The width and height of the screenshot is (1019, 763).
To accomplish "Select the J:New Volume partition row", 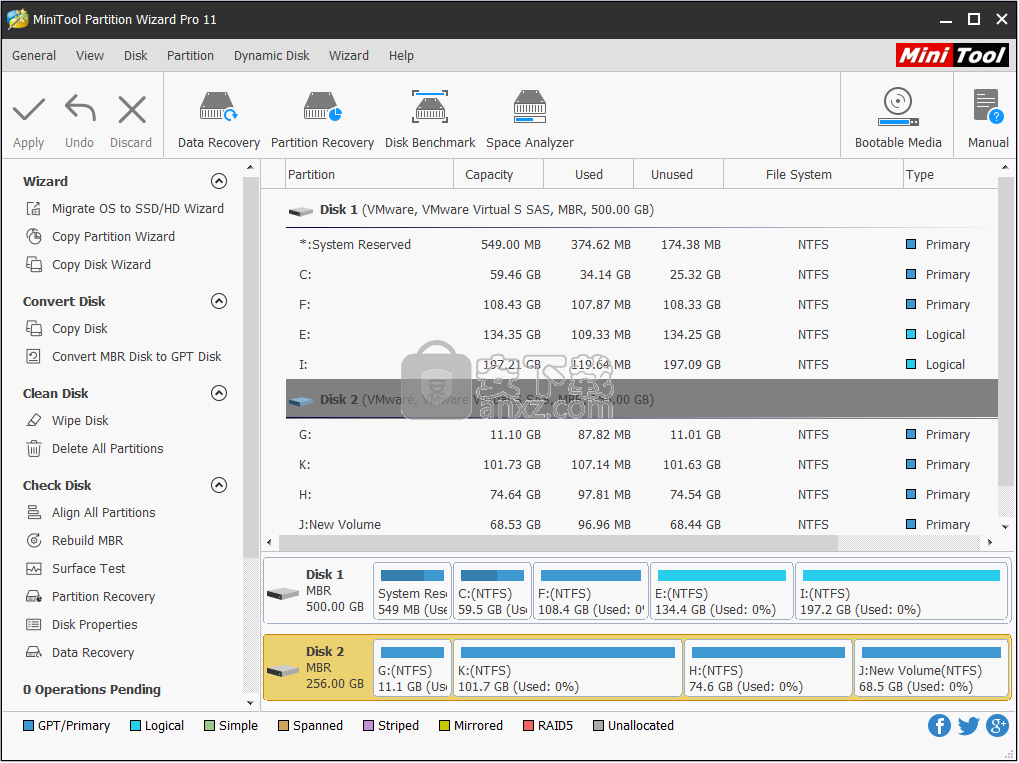I will click(x=641, y=524).
